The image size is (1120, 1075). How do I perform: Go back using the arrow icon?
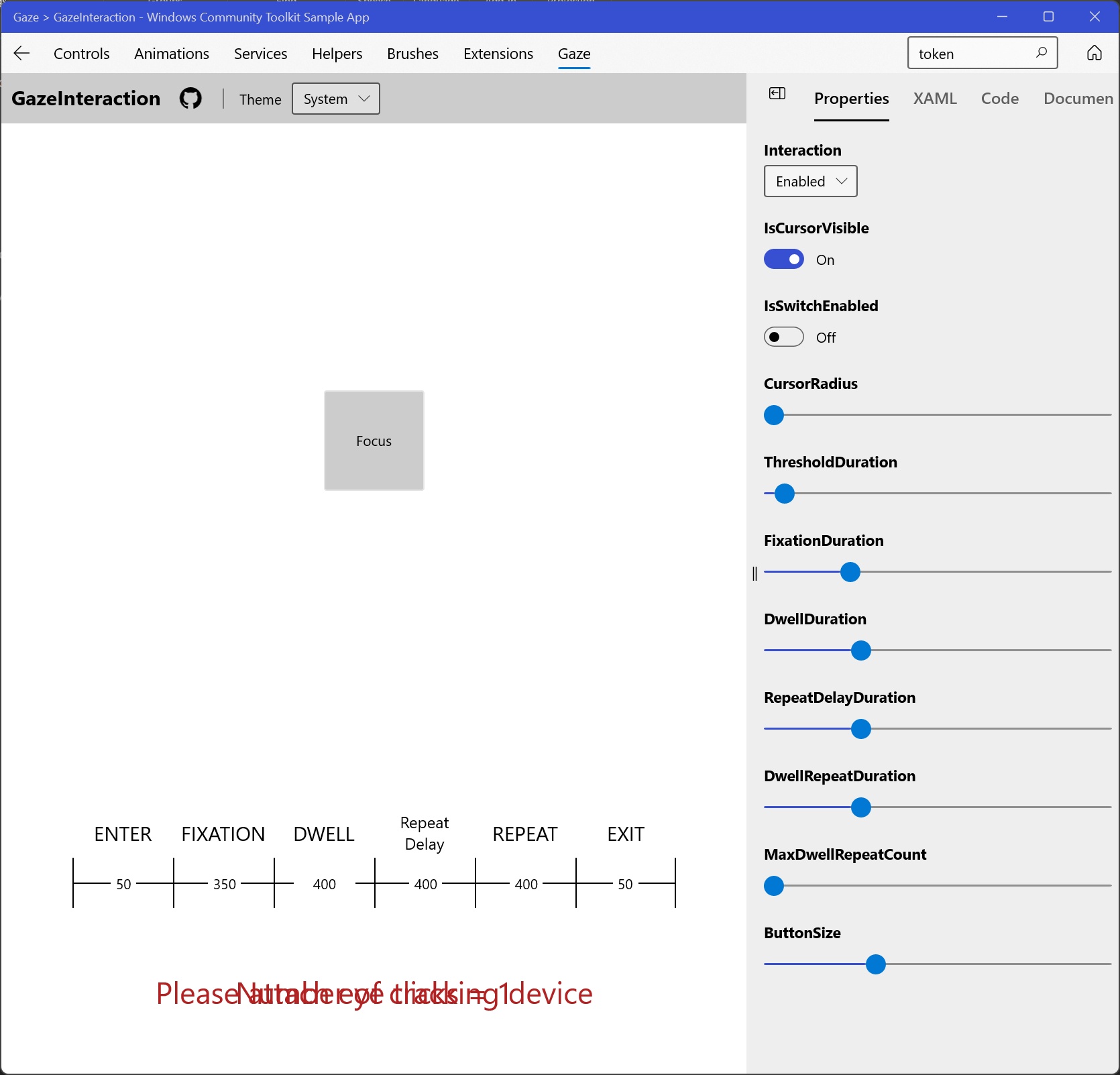click(x=21, y=54)
